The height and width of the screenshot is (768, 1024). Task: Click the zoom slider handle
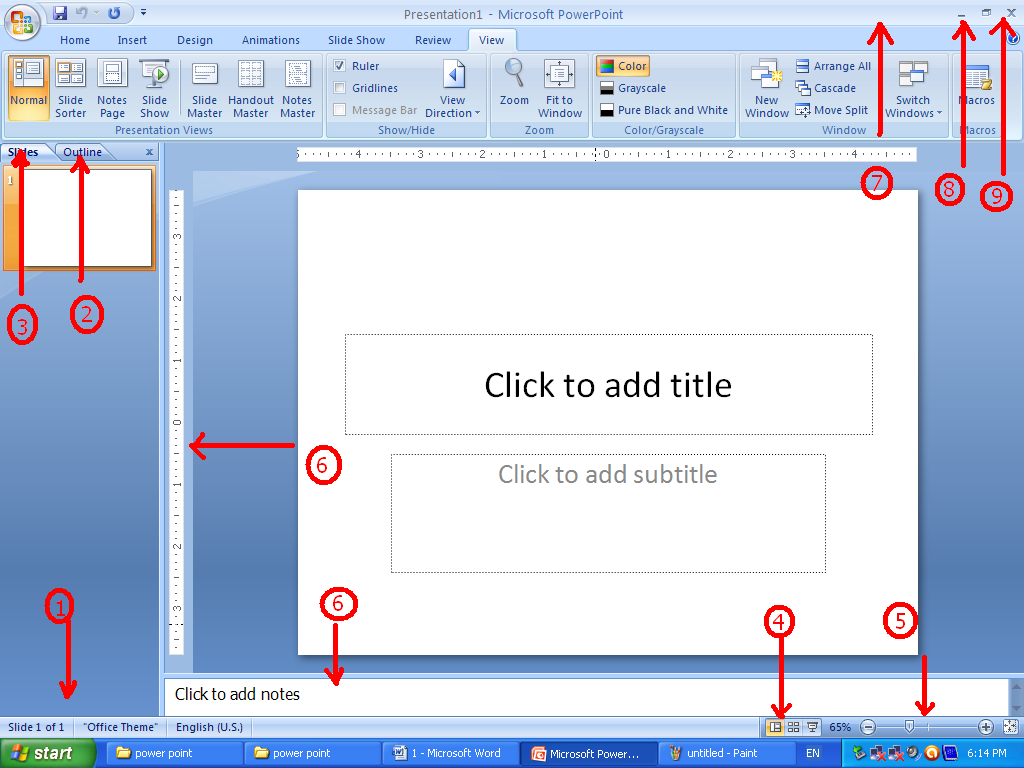[909, 726]
